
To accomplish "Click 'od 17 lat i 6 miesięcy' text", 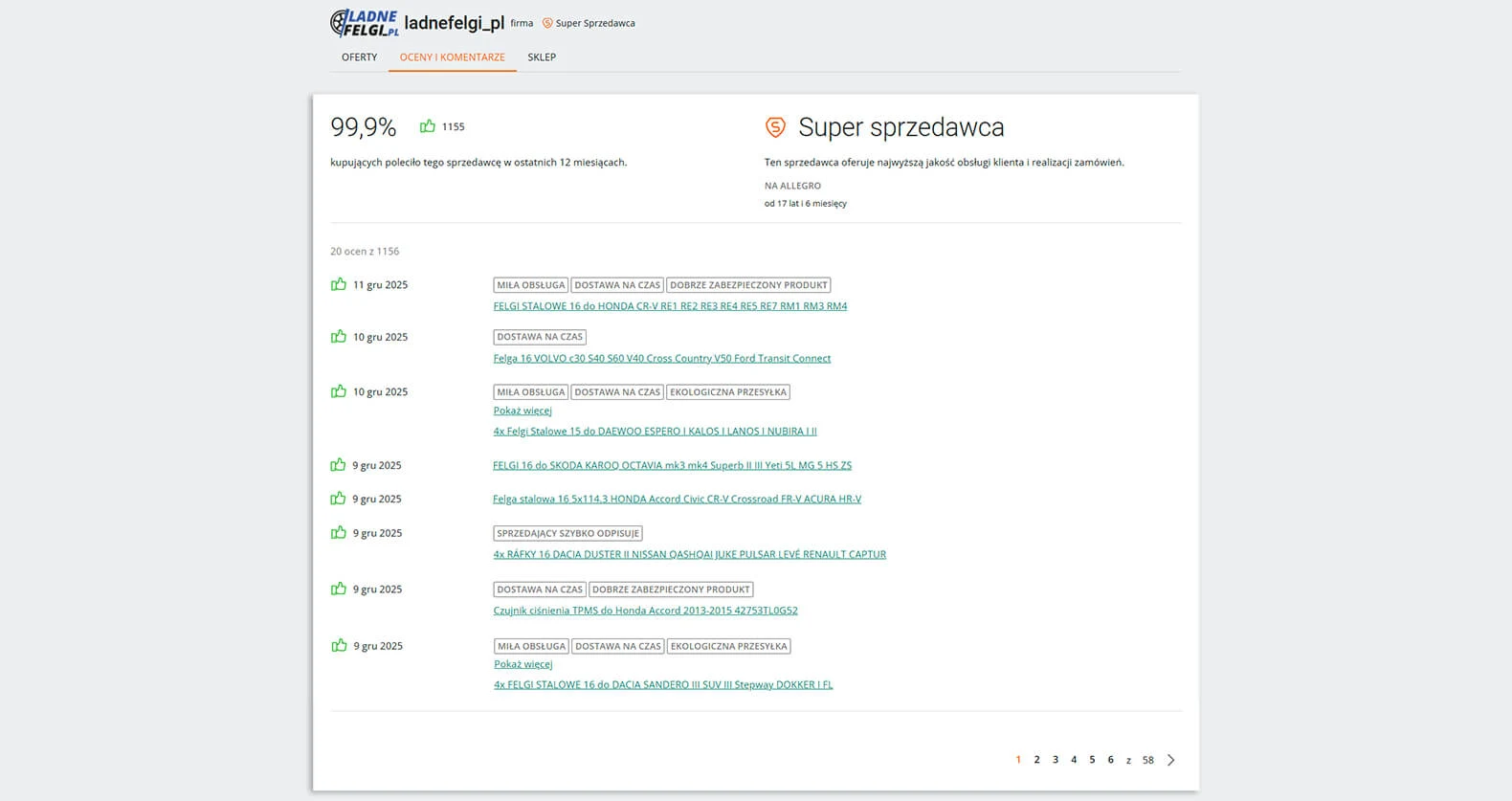I will point(805,204).
